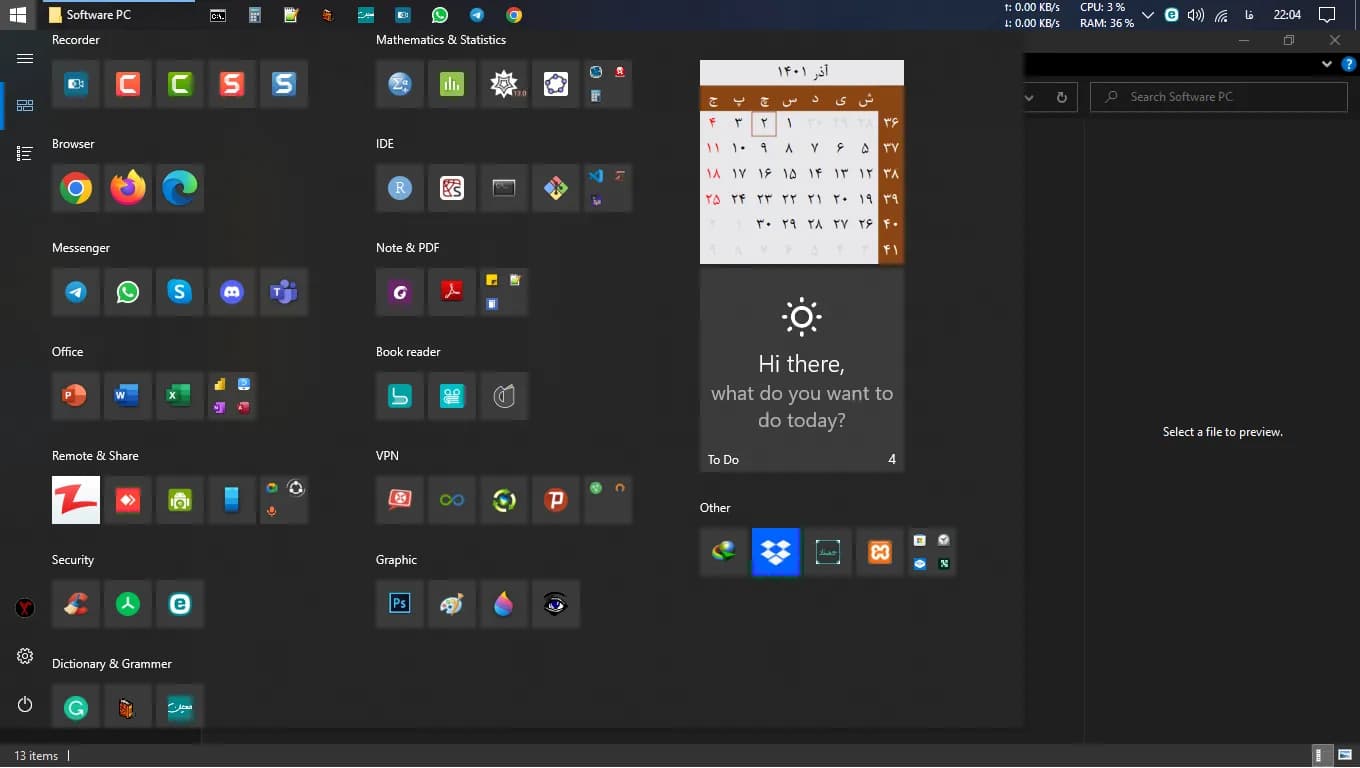Expand the Start menu navigation pane
The width and height of the screenshot is (1360, 768).
click(25, 58)
